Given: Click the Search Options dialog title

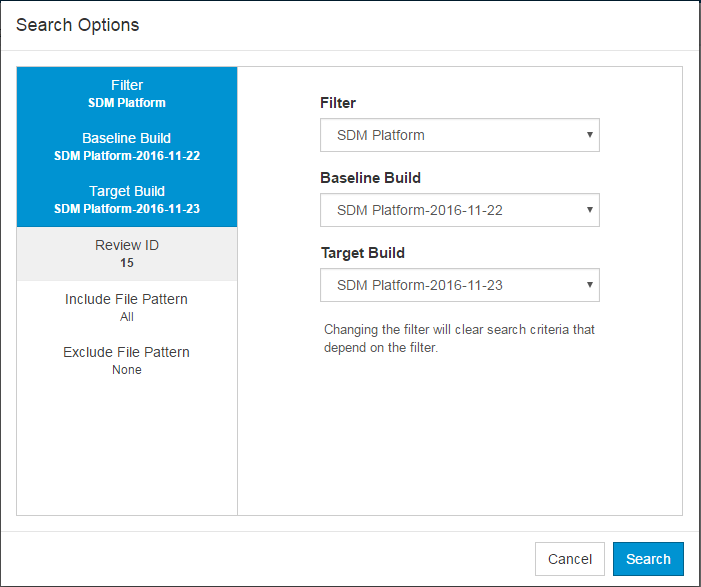Looking at the screenshot, I should 77,25.
